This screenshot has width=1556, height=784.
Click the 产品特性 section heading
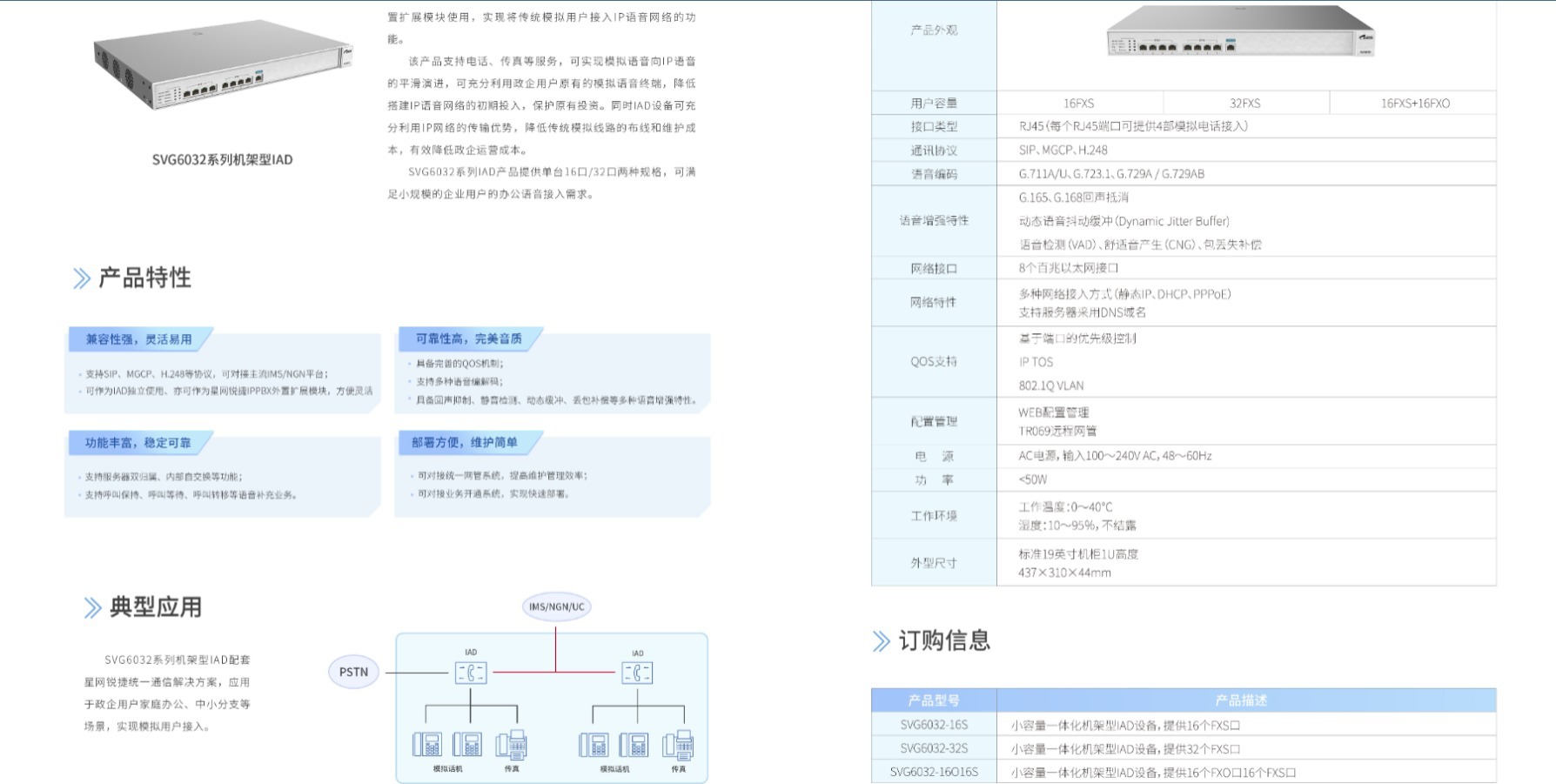144,278
